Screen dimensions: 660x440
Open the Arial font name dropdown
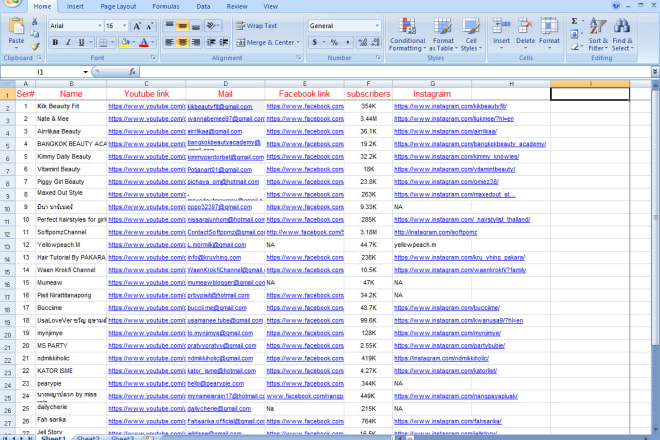click(x=100, y=26)
